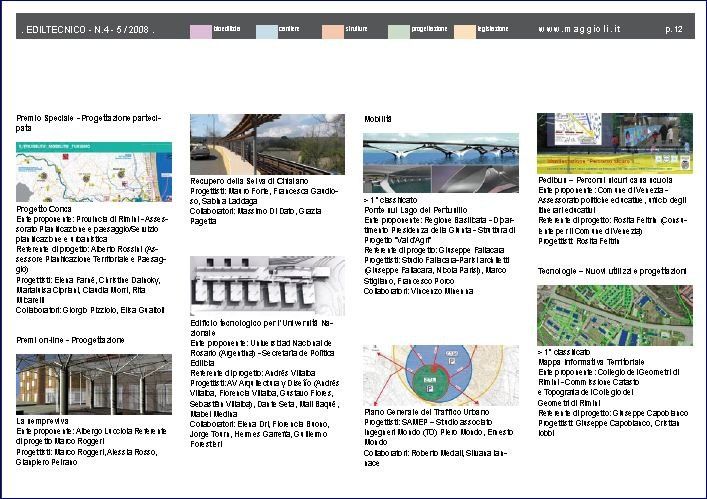
Task: Open the Piano Generale del Traffico Urbano diagram
Action: (x=441, y=375)
